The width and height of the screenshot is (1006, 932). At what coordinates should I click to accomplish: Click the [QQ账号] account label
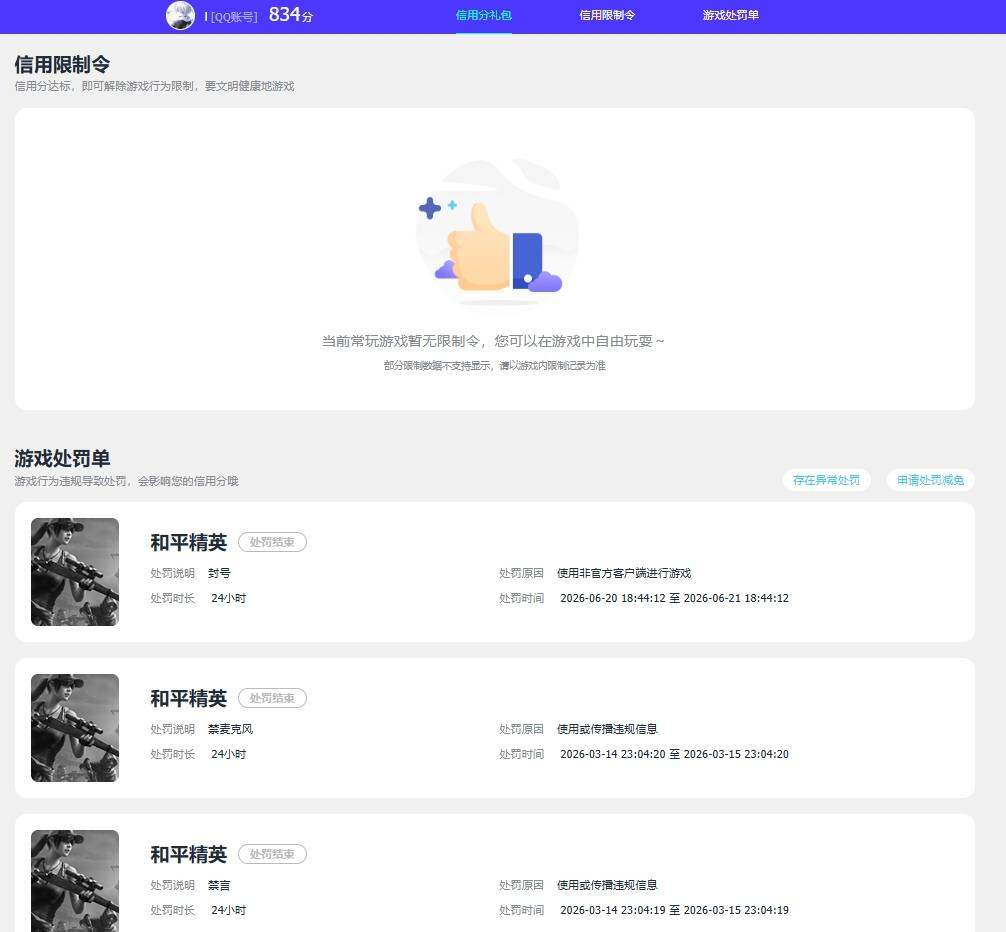click(x=234, y=17)
